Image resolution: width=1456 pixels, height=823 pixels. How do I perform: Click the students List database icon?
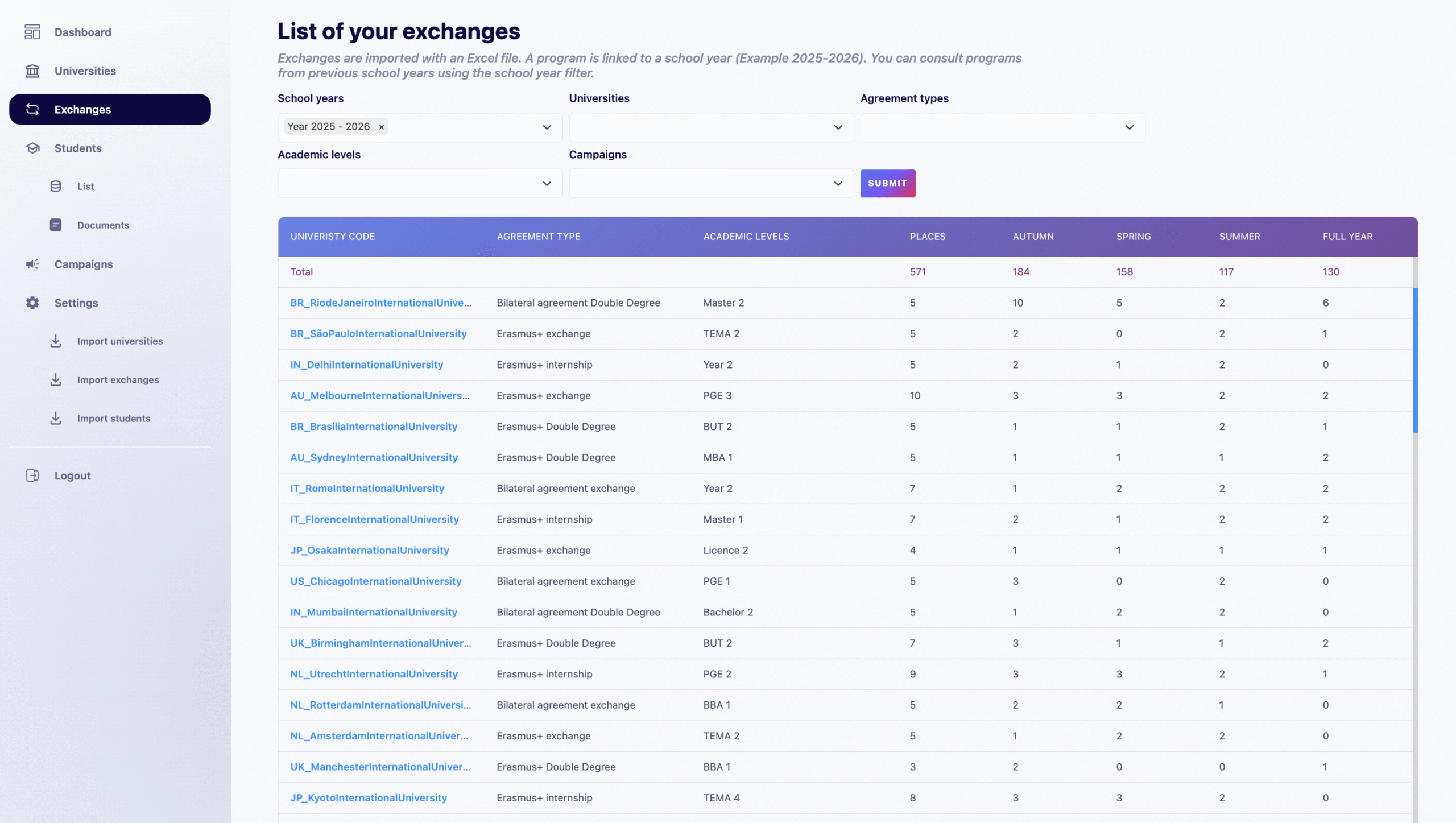pyautogui.click(x=56, y=186)
